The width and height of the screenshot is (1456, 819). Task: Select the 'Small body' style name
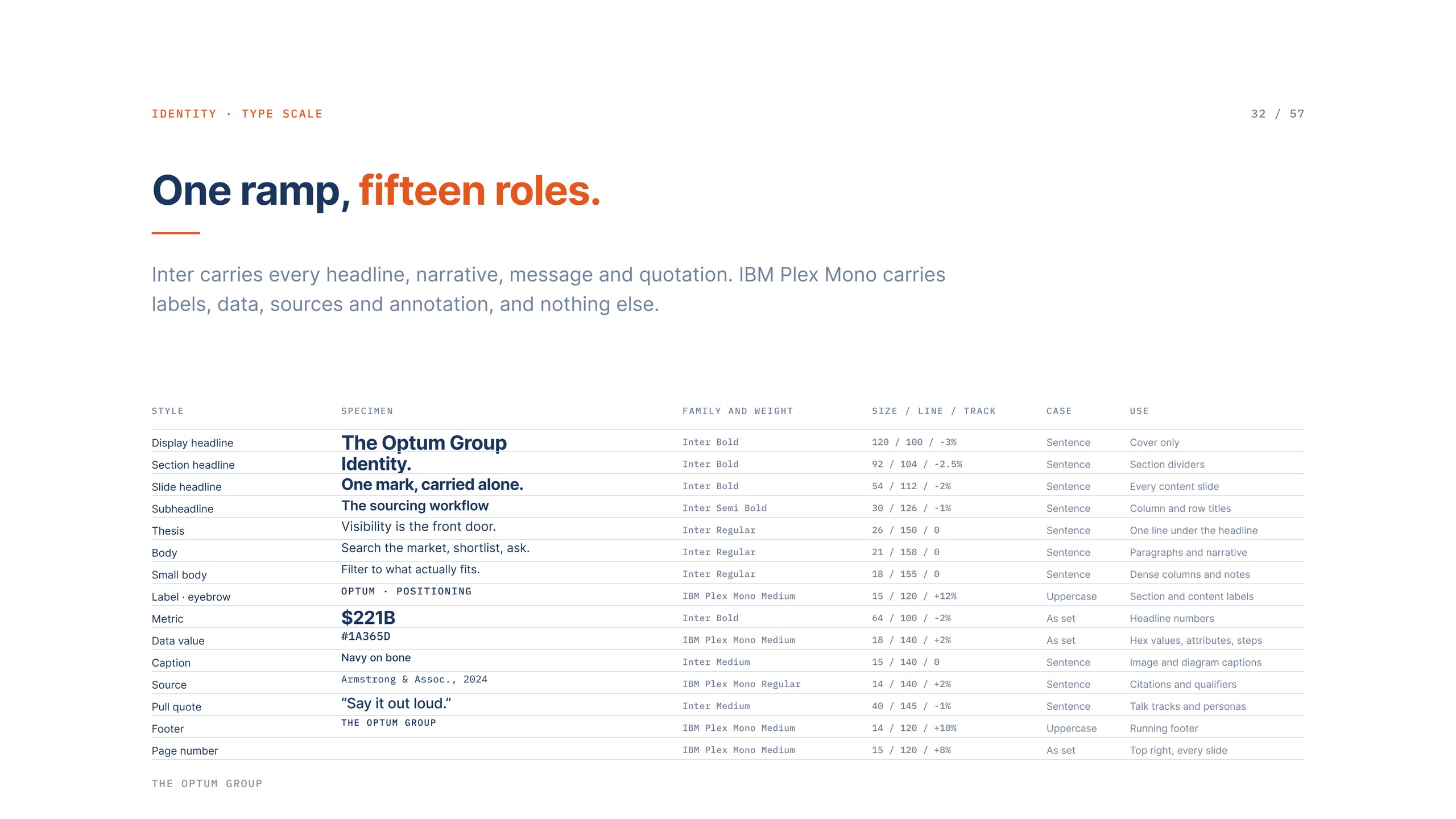tap(179, 575)
